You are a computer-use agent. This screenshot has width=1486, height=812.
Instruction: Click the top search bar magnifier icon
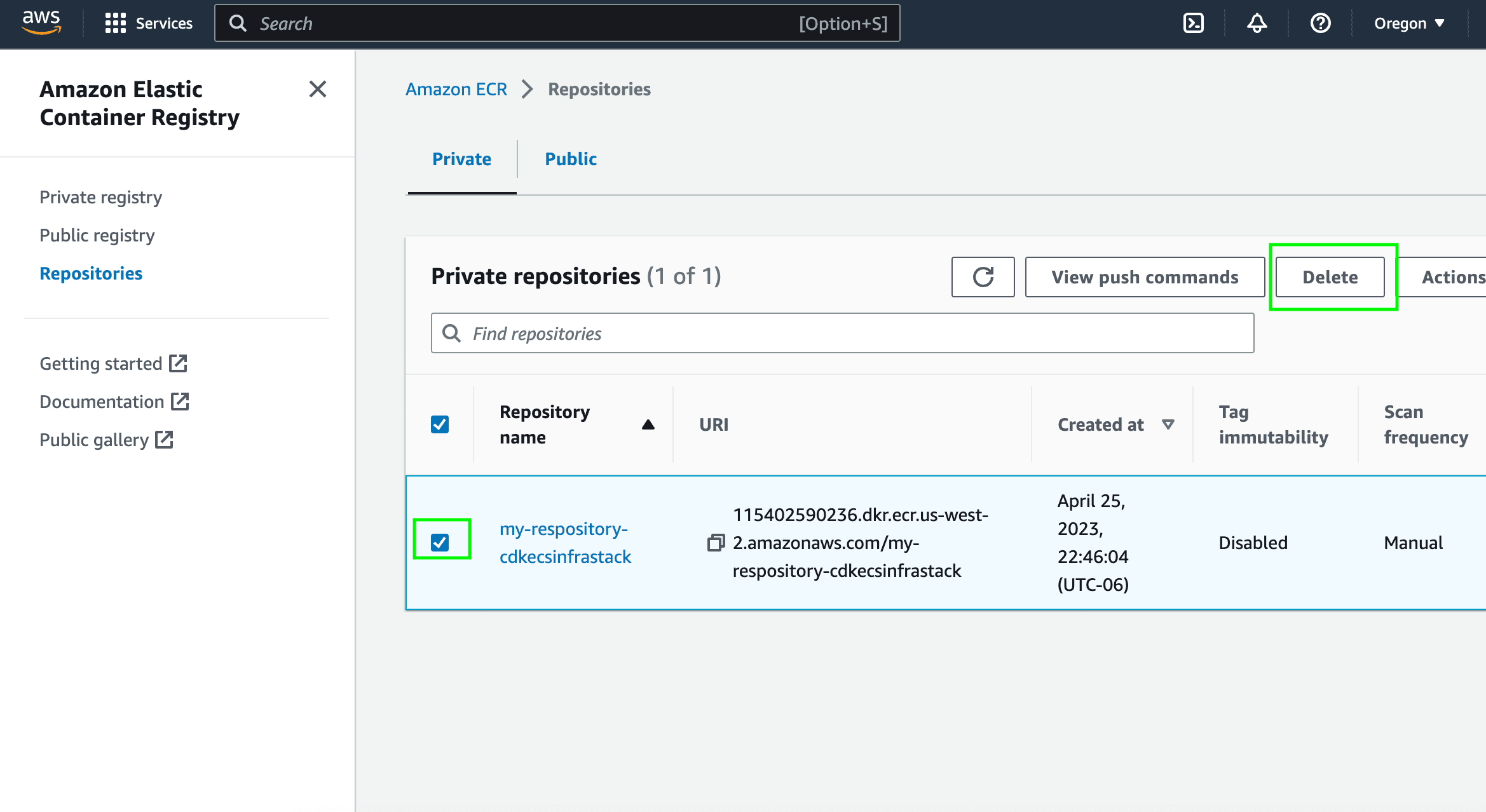238,24
